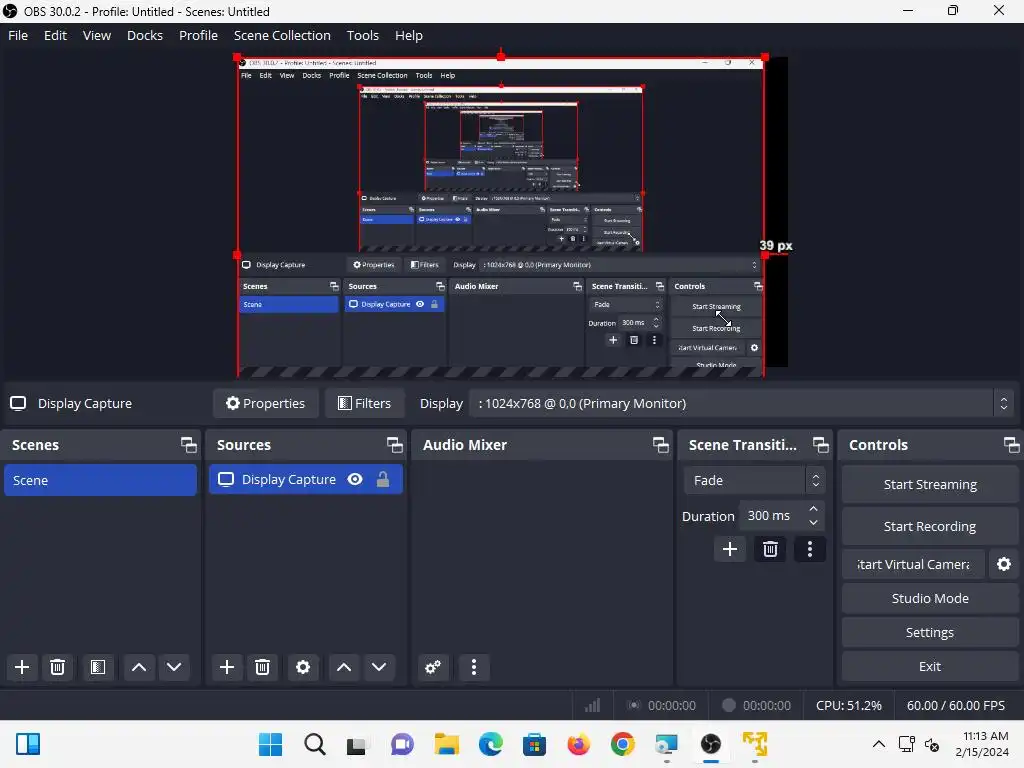Show hidden system tray icons

(879, 744)
